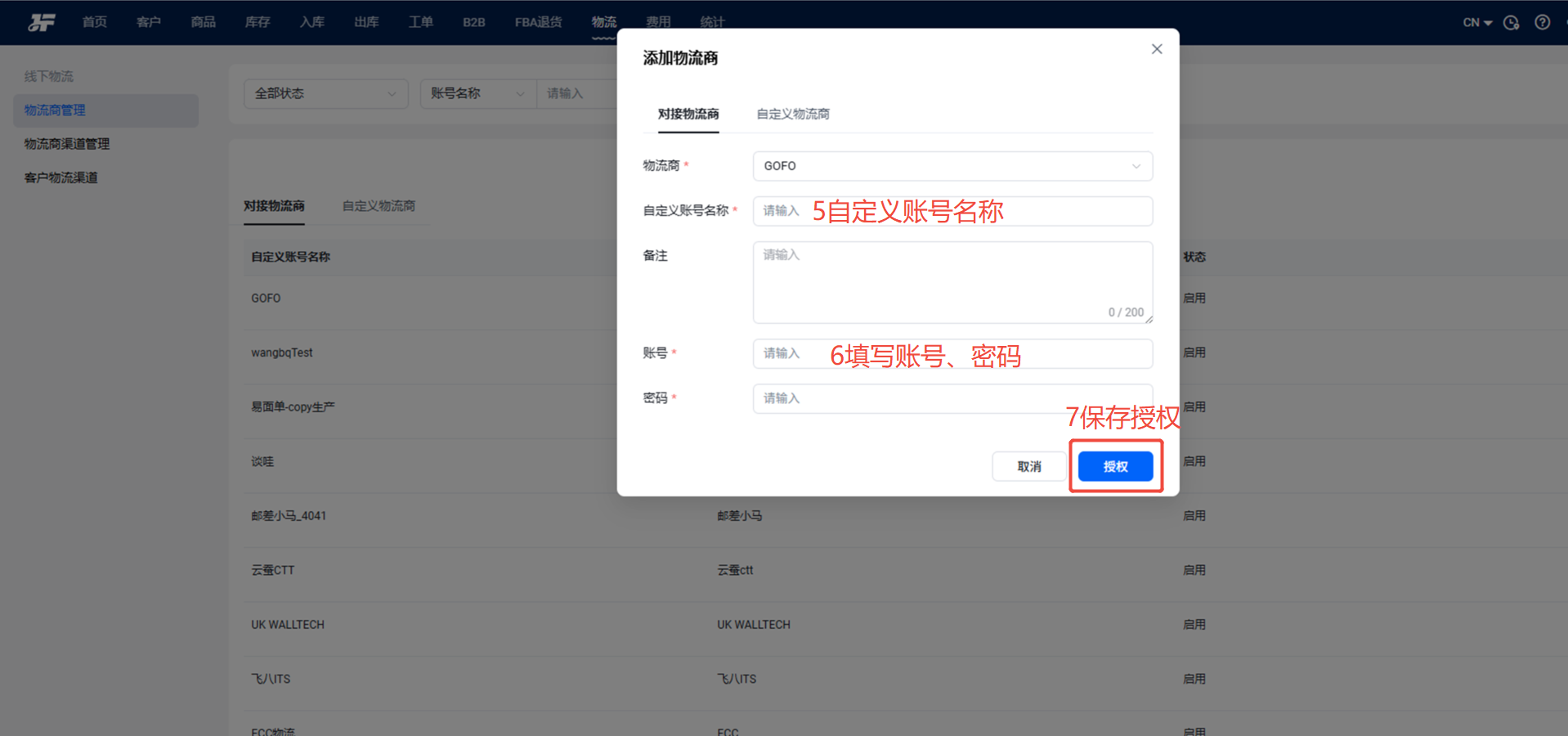The height and width of the screenshot is (736, 1568).
Task: Open 商品 menu in top navigation
Action: (204, 22)
